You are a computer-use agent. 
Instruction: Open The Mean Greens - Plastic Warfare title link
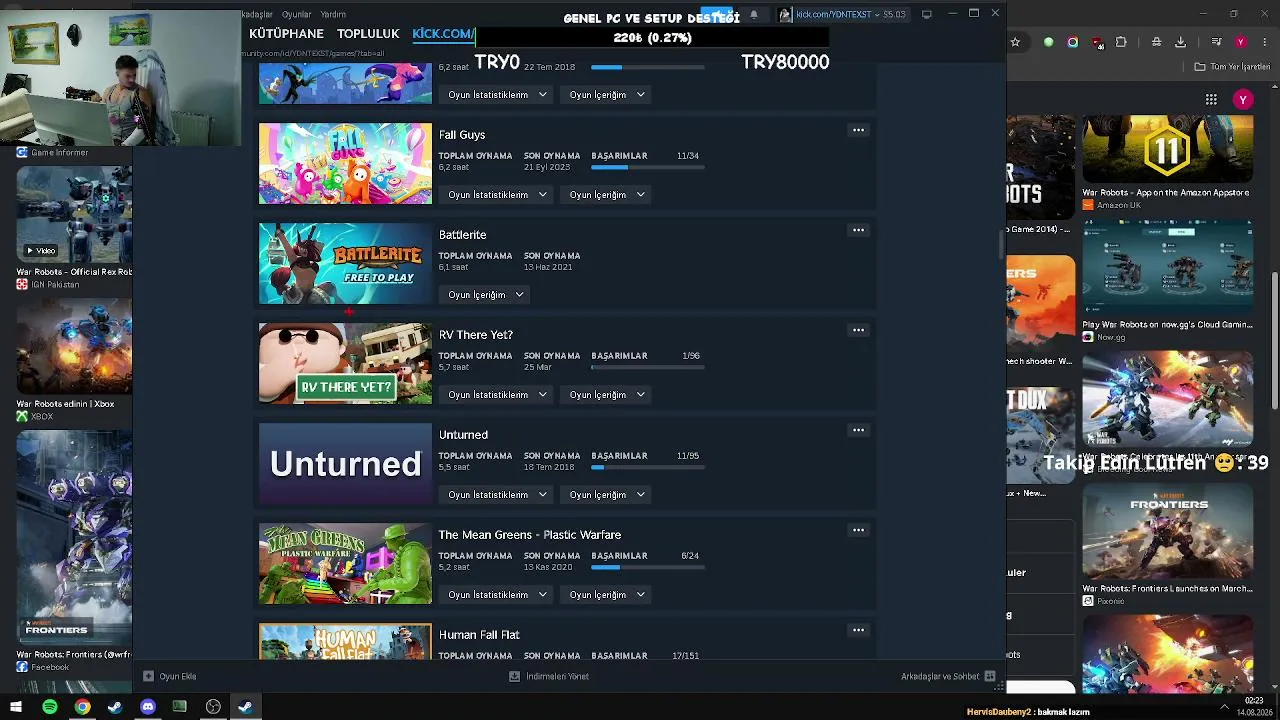(530, 535)
